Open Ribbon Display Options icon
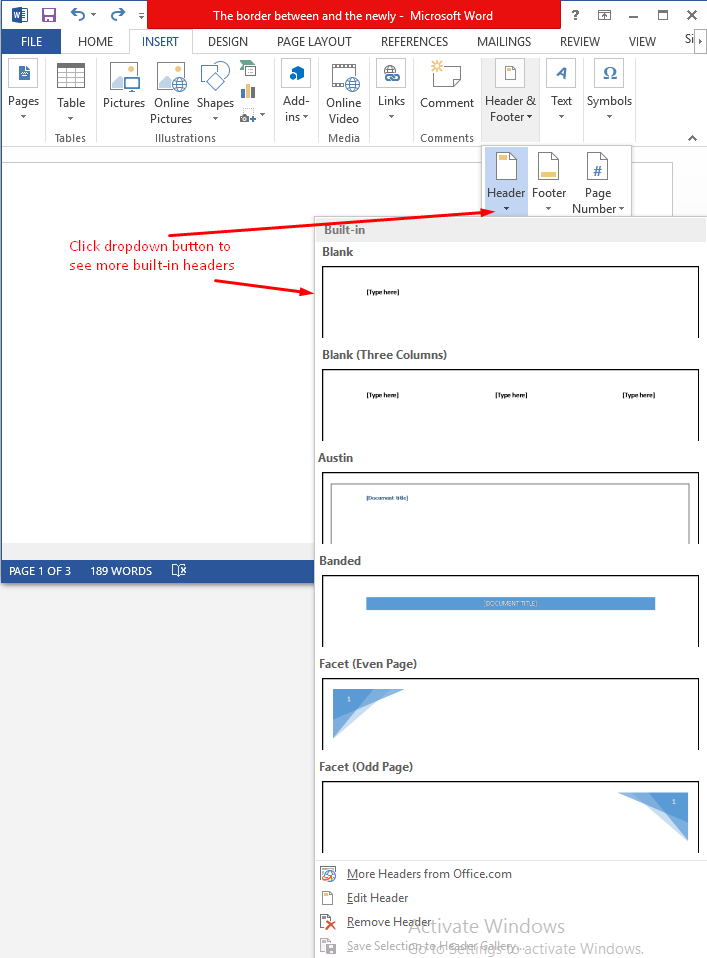 (604, 15)
